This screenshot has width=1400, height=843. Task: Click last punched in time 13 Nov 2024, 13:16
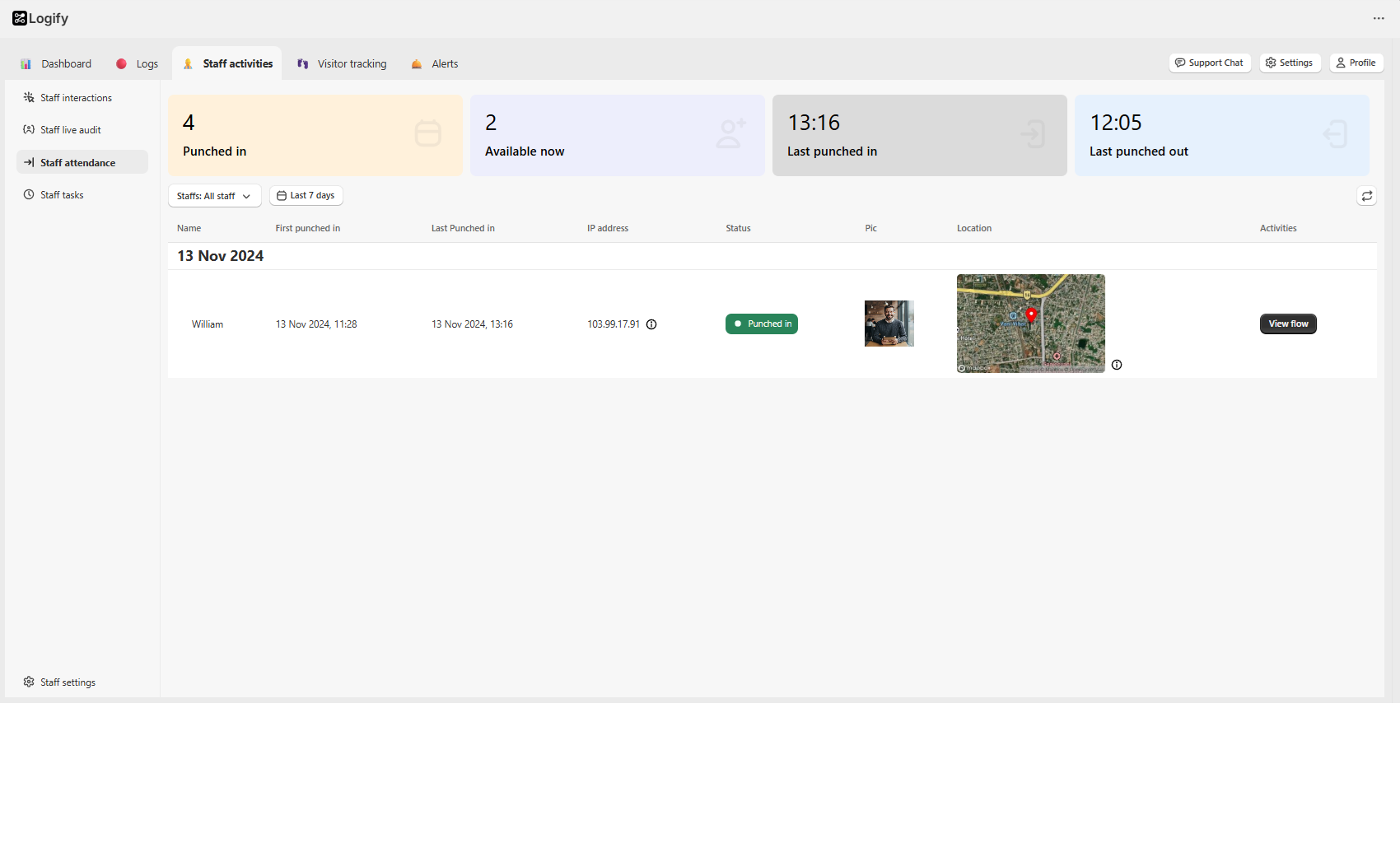[472, 324]
